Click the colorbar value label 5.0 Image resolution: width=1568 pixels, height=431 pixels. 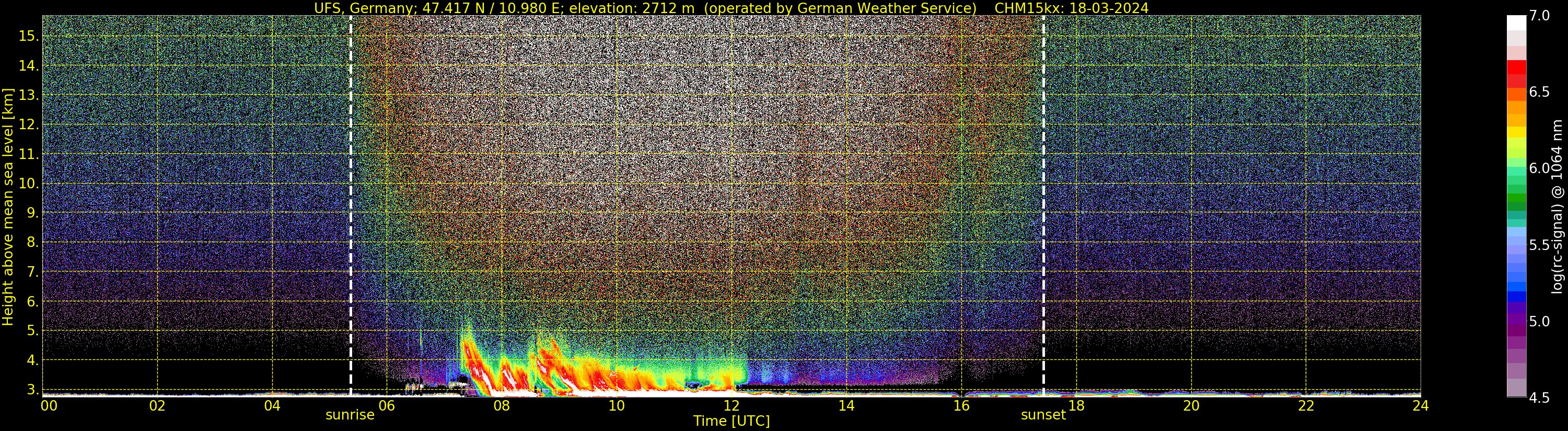(x=1539, y=321)
